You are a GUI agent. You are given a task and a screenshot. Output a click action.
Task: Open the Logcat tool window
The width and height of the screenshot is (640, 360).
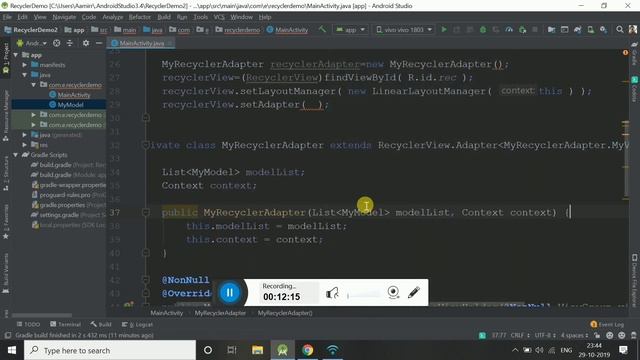(x=138, y=324)
